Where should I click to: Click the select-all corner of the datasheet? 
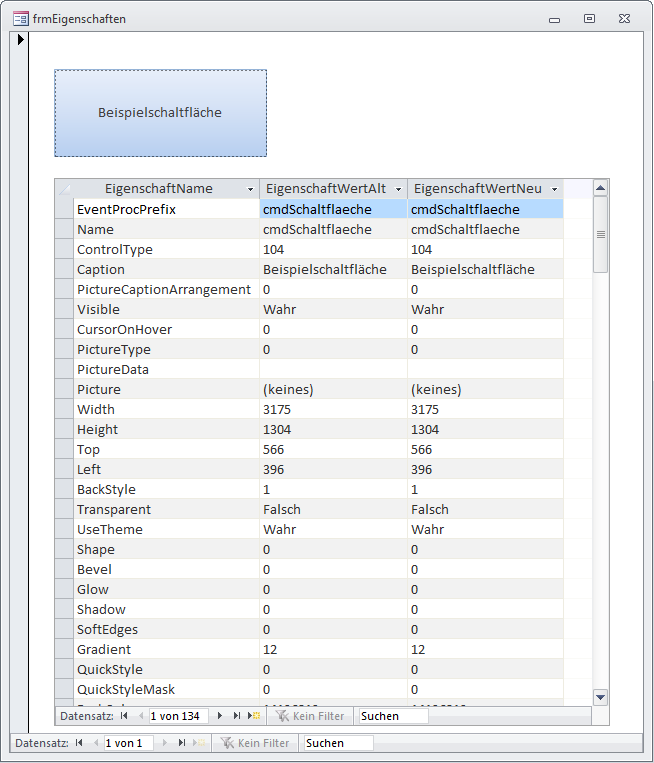(64, 189)
